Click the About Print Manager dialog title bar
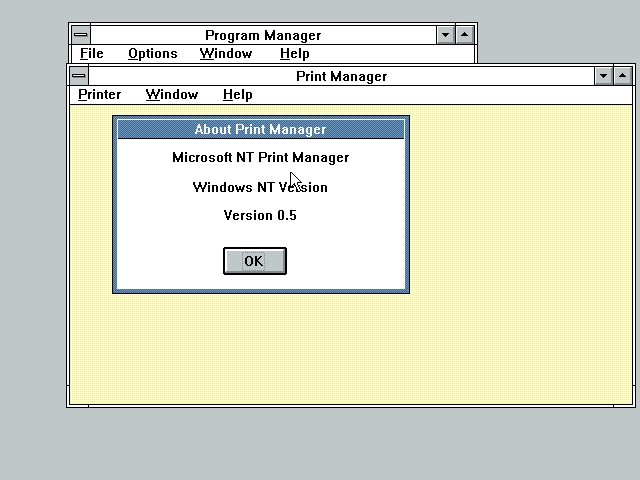The height and width of the screenshot is (480, 640). click(261, 129)
